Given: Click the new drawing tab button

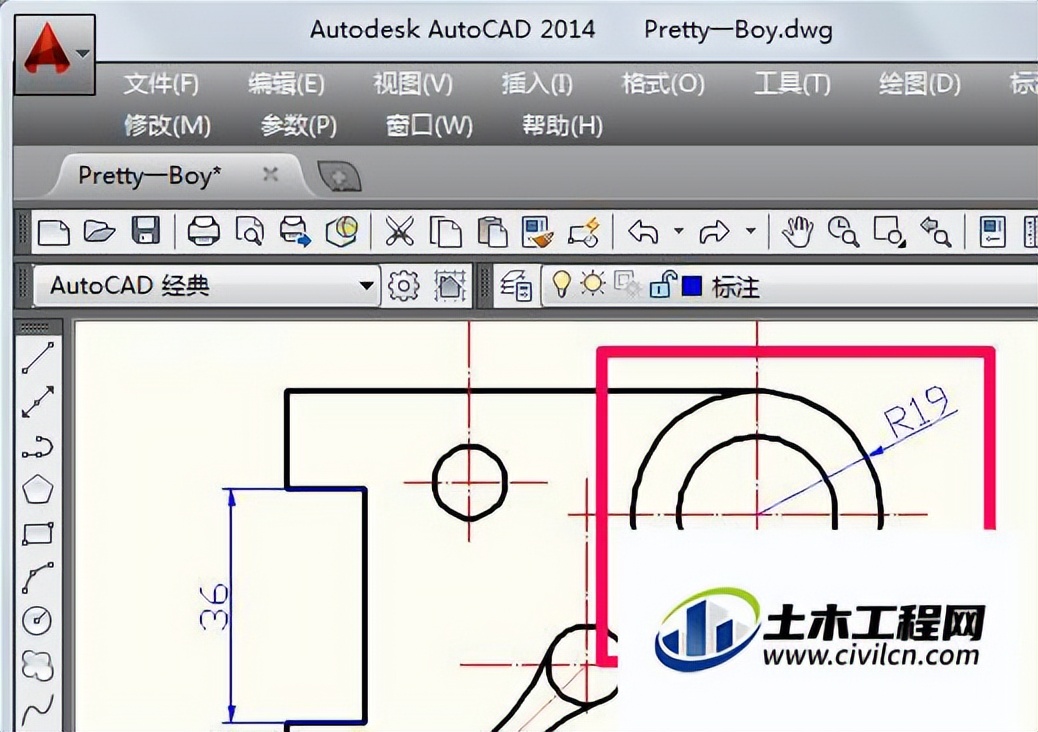Looking at the screenshot, I should click(339, 177).
